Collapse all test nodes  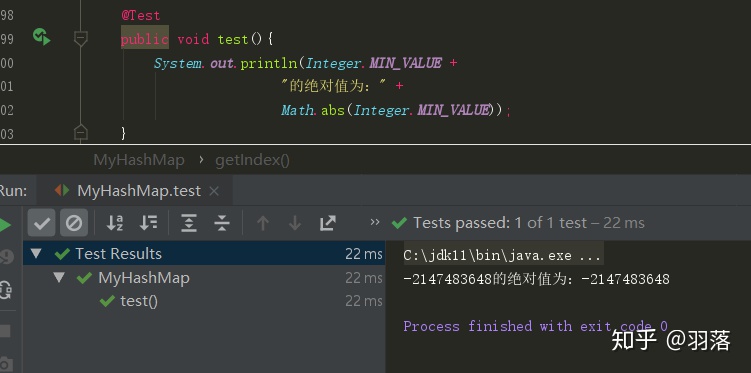coord(222,223)
